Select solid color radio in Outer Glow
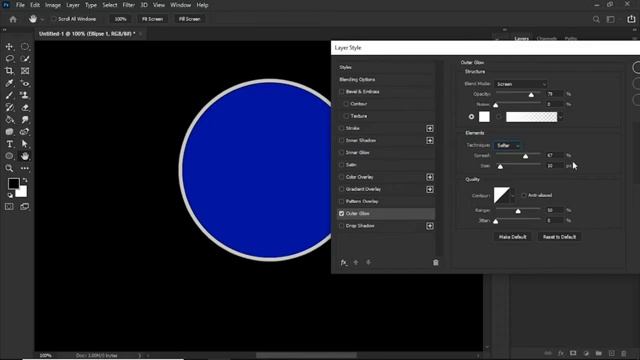The height and width of the screenshot is (360, 640). click(471, 117)
